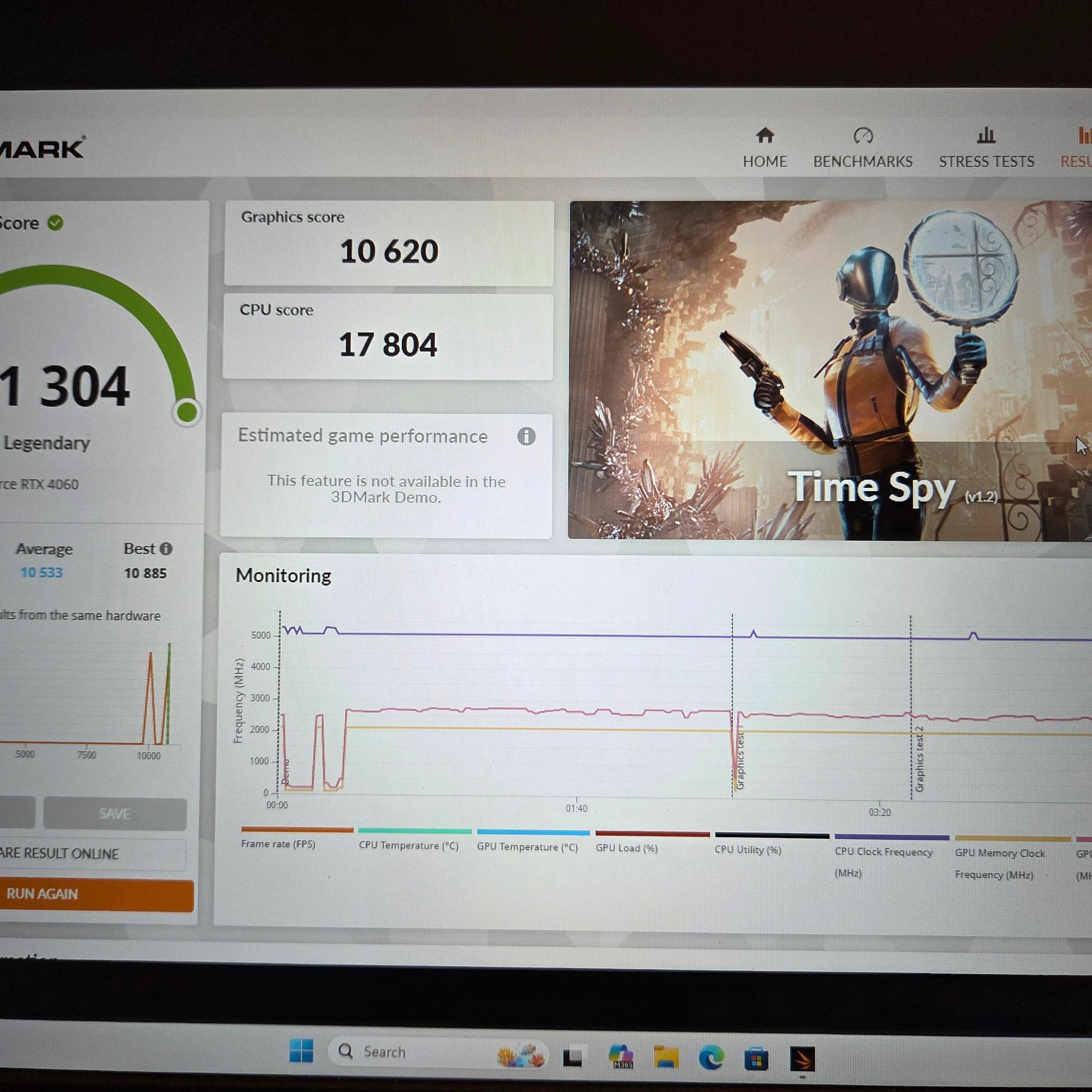Toggle the GPU Temperature legend line
Image resolution: width=1092 pixels, height=1092 pixels.
[x=533, y=840]
